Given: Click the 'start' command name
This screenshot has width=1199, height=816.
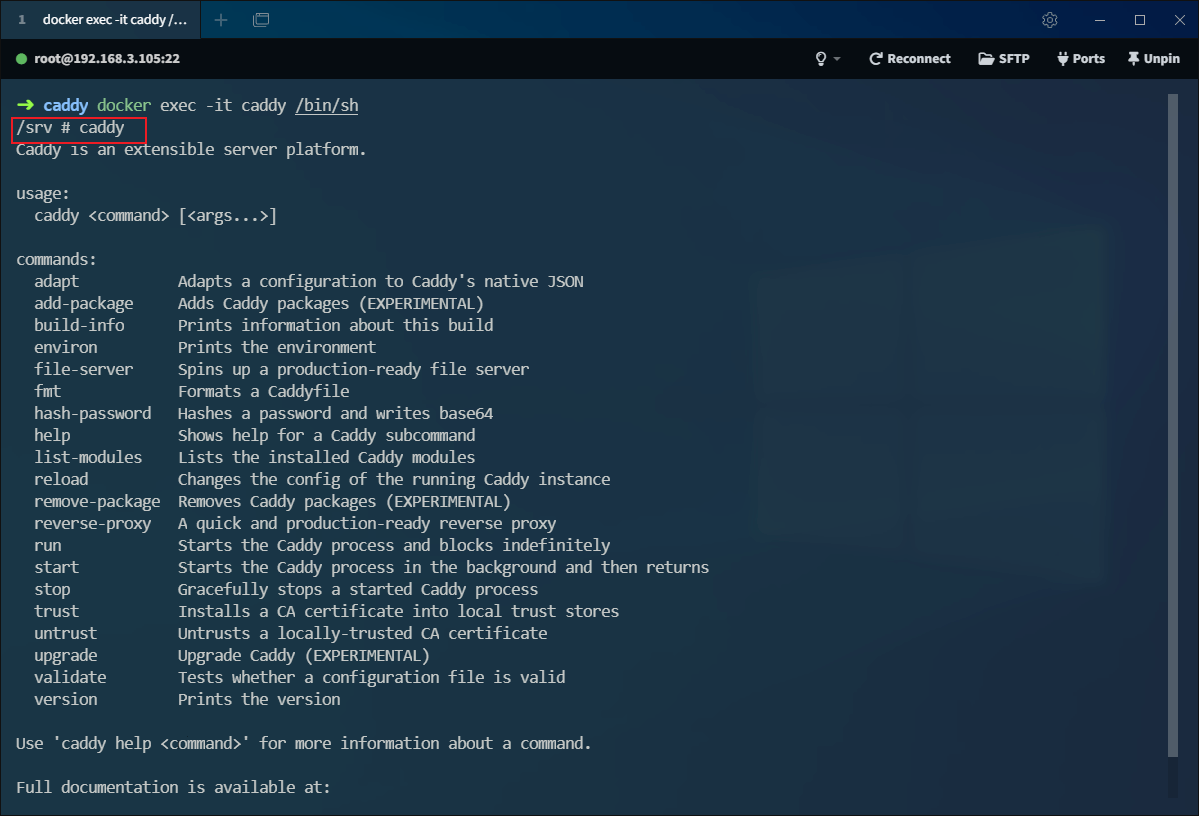Looking at the screenshot, I should point(57,567).
